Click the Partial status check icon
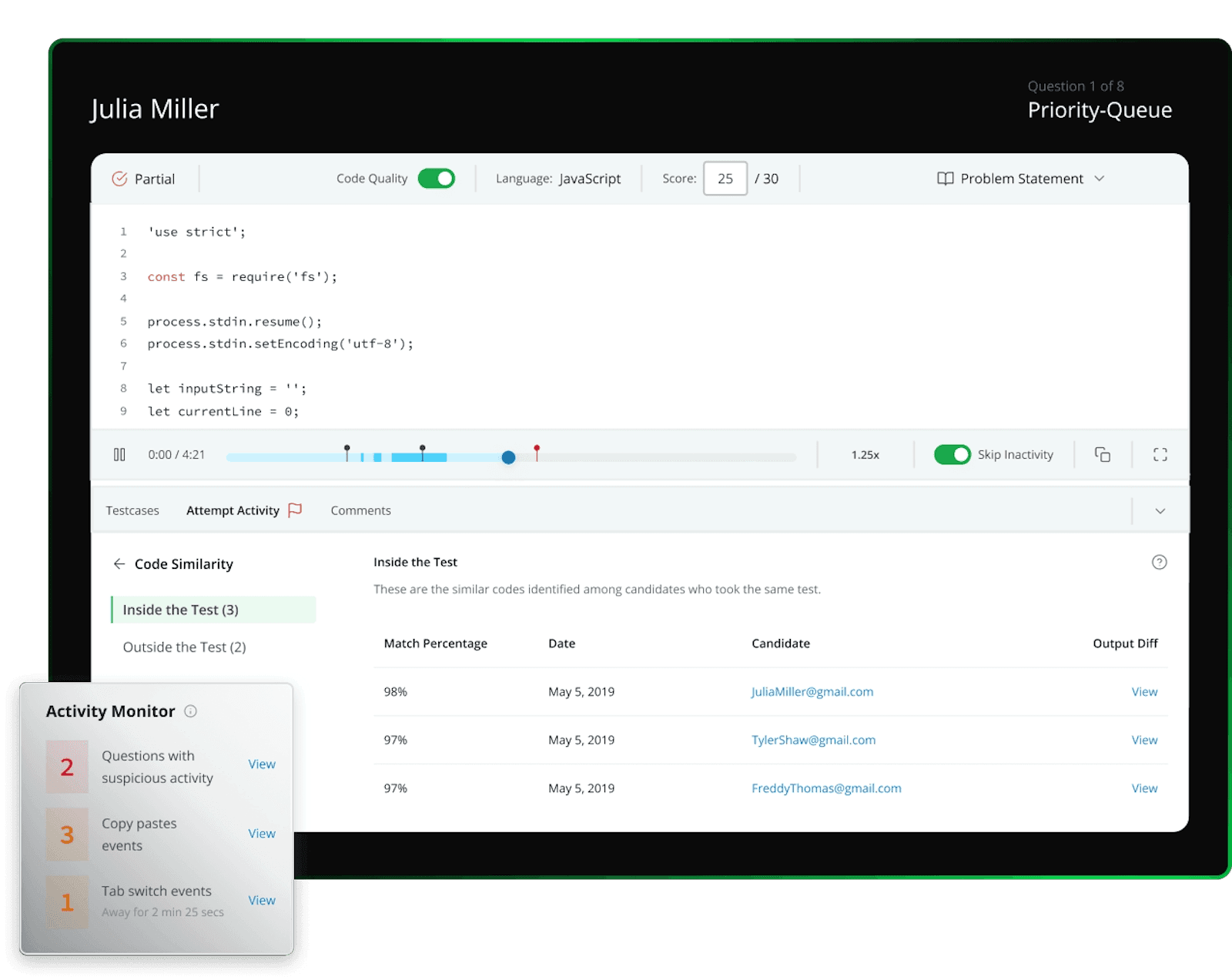The image size is (1232, 980). point(119,179)
